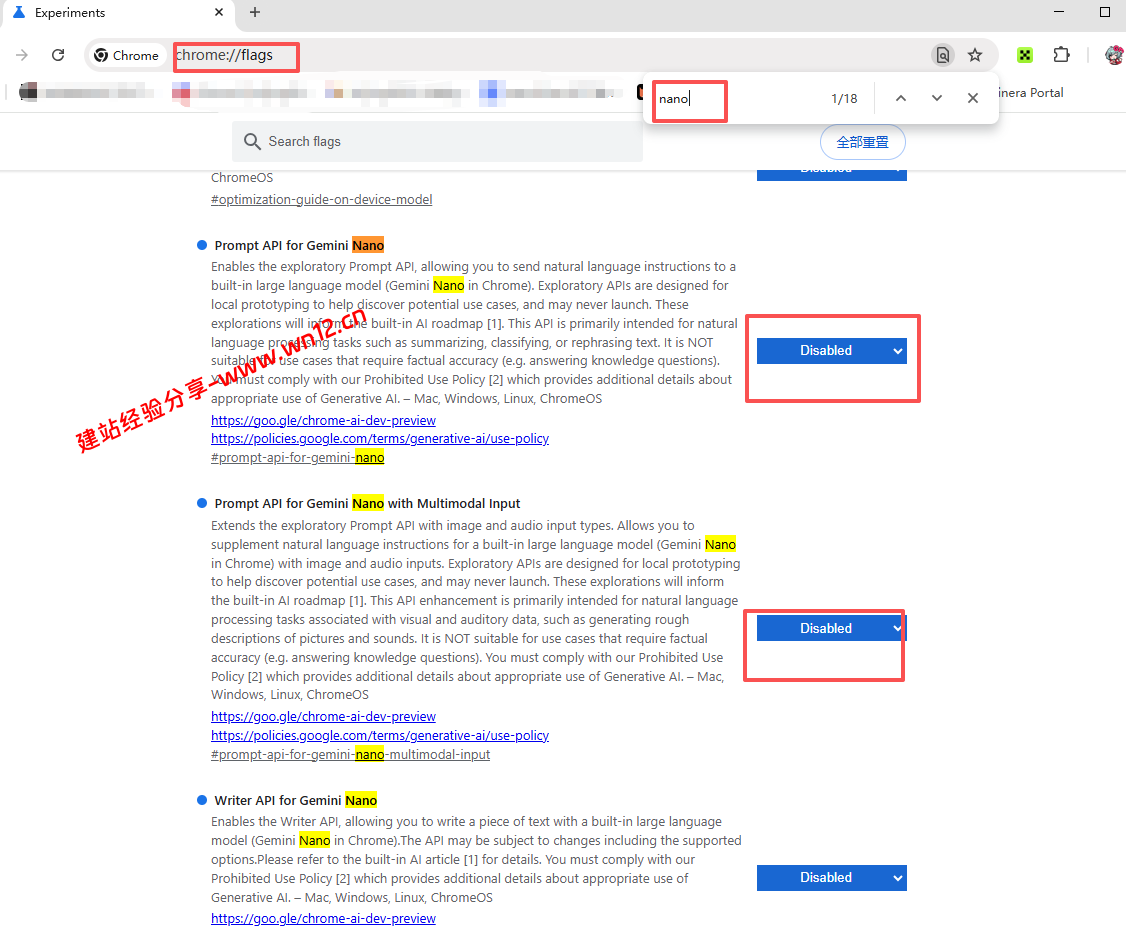
Task: Minimize the Chrome window
Action: [1058, 12]
